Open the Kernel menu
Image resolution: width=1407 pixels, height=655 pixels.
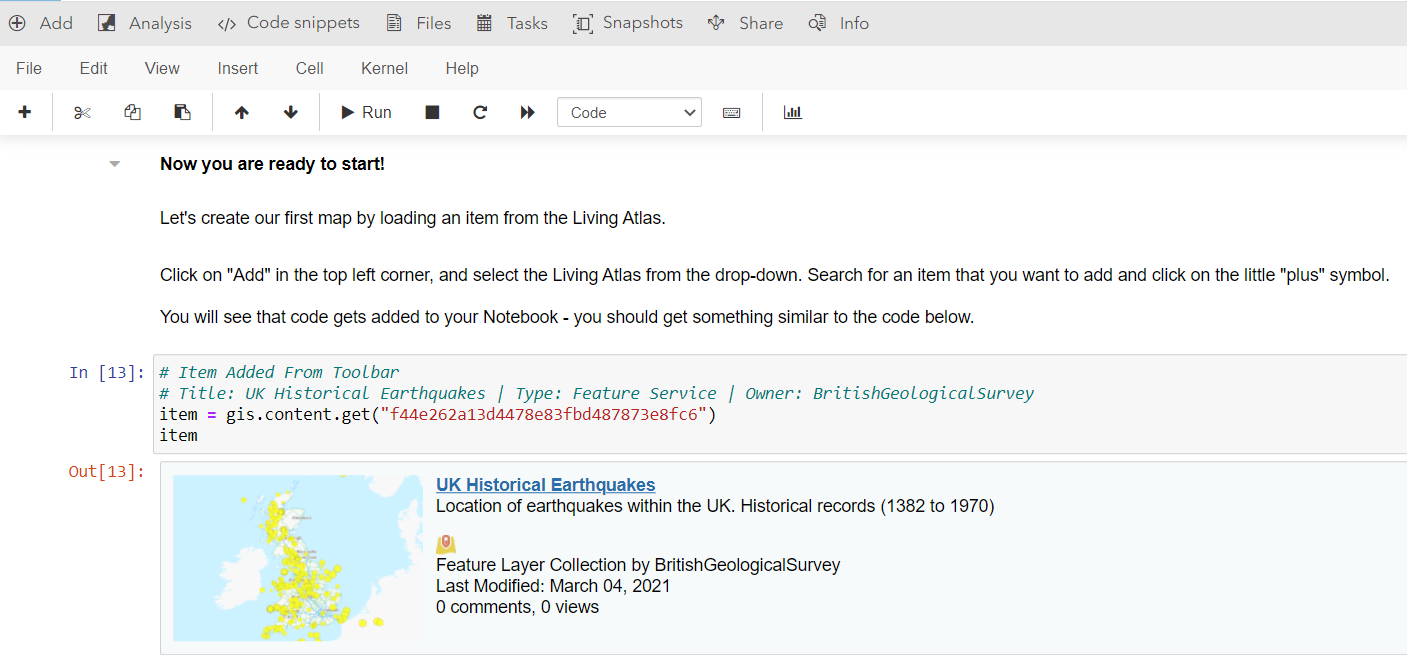tap(385, 69)
